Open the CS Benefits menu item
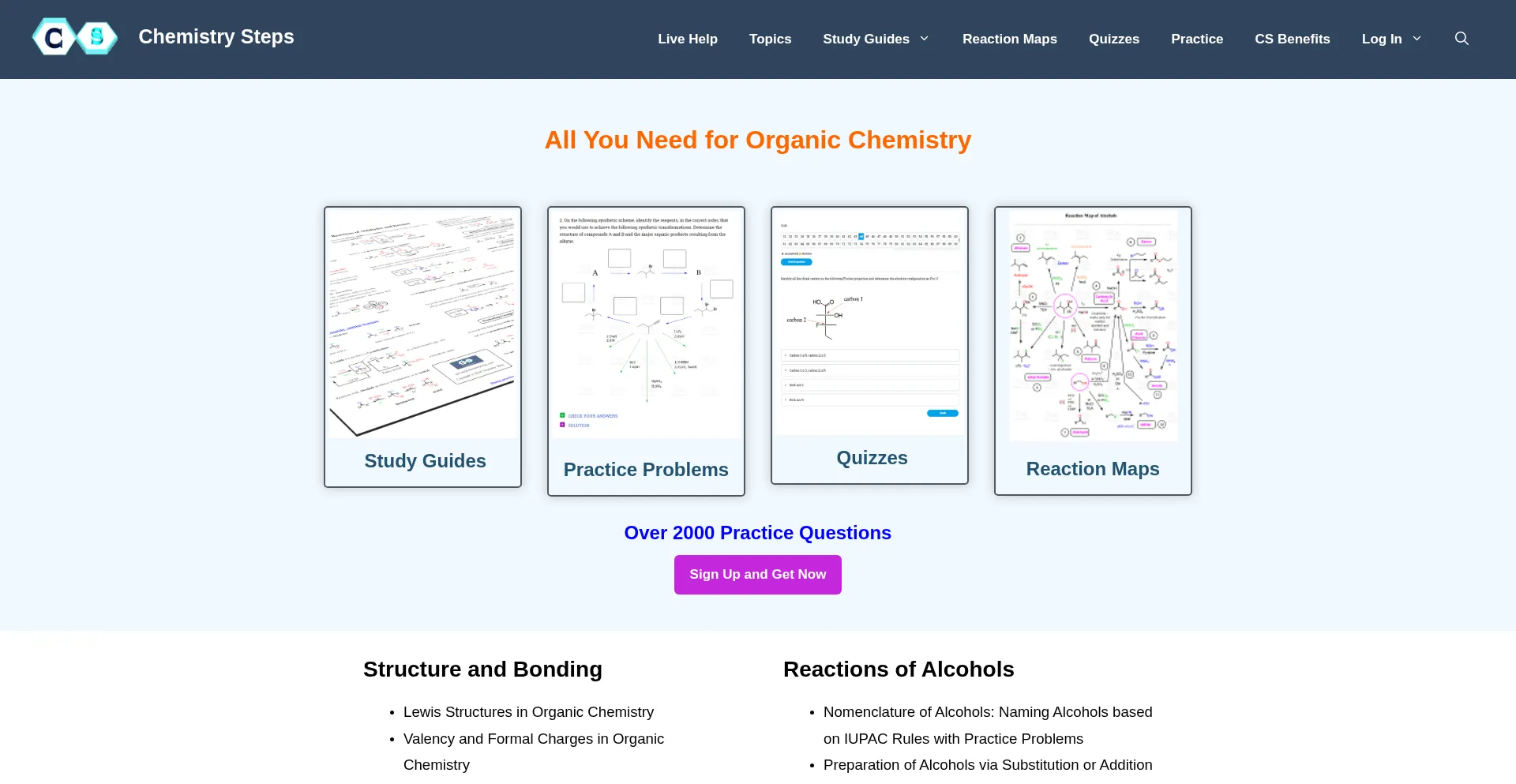Image resolution: width=1516 pixels, height=784 pixels. coord(1292,39)
